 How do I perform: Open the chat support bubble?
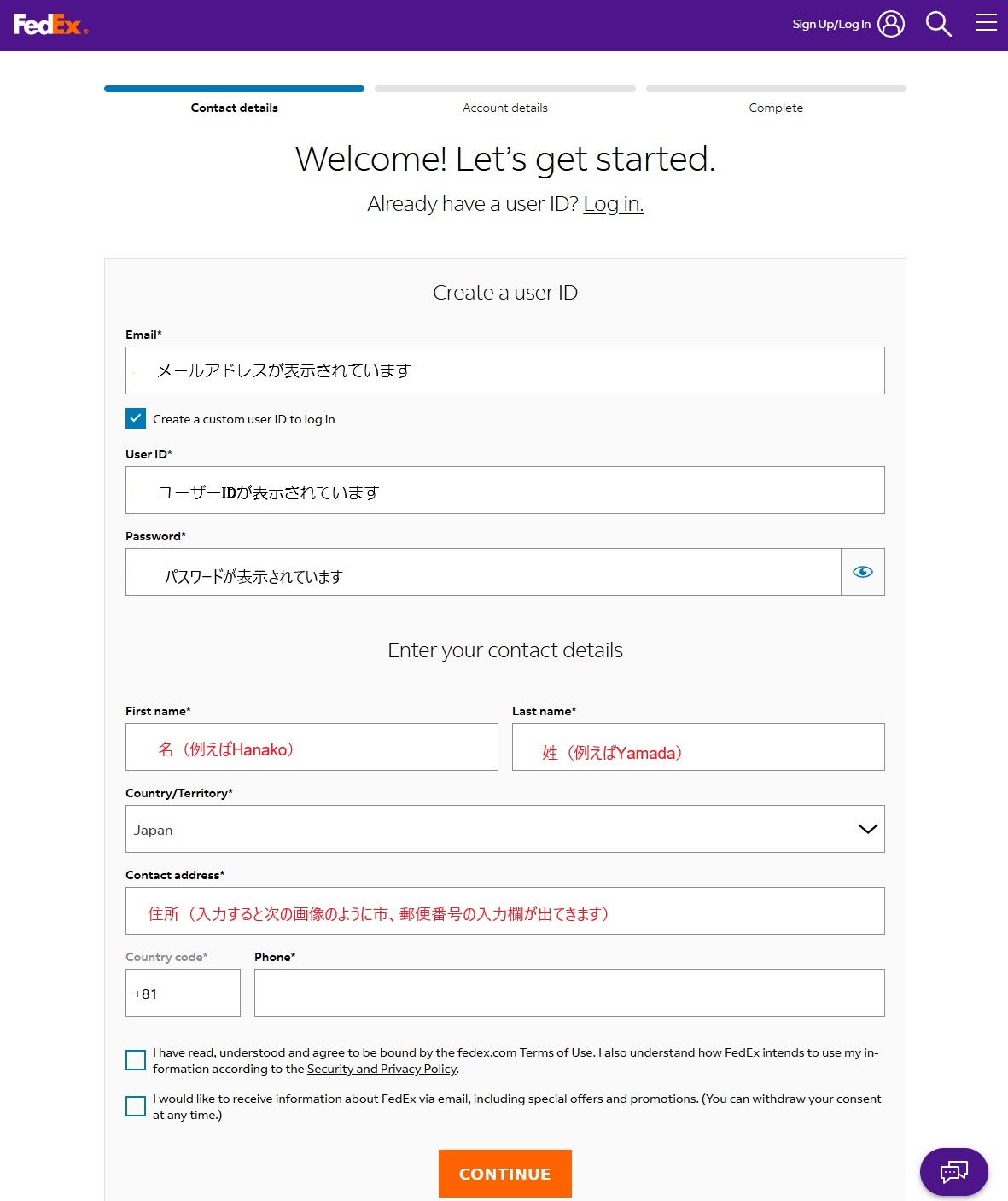953,1172
